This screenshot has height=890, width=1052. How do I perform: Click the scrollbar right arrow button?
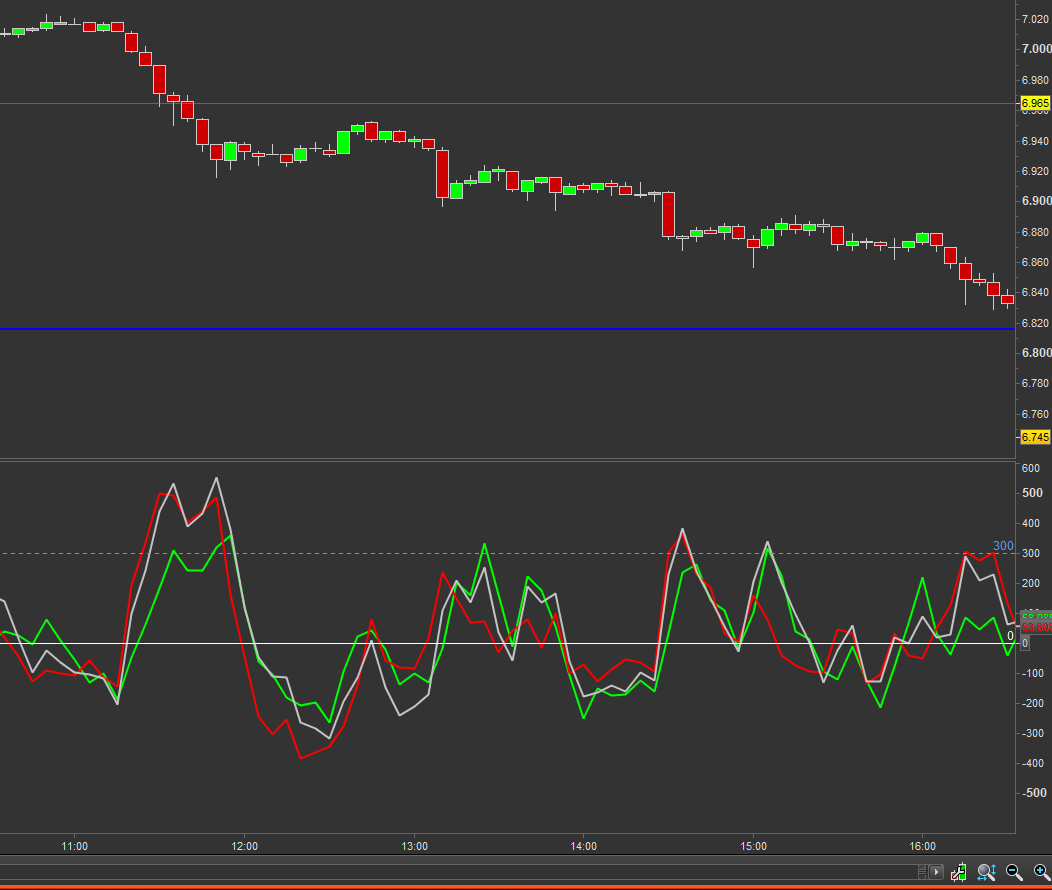937,872
